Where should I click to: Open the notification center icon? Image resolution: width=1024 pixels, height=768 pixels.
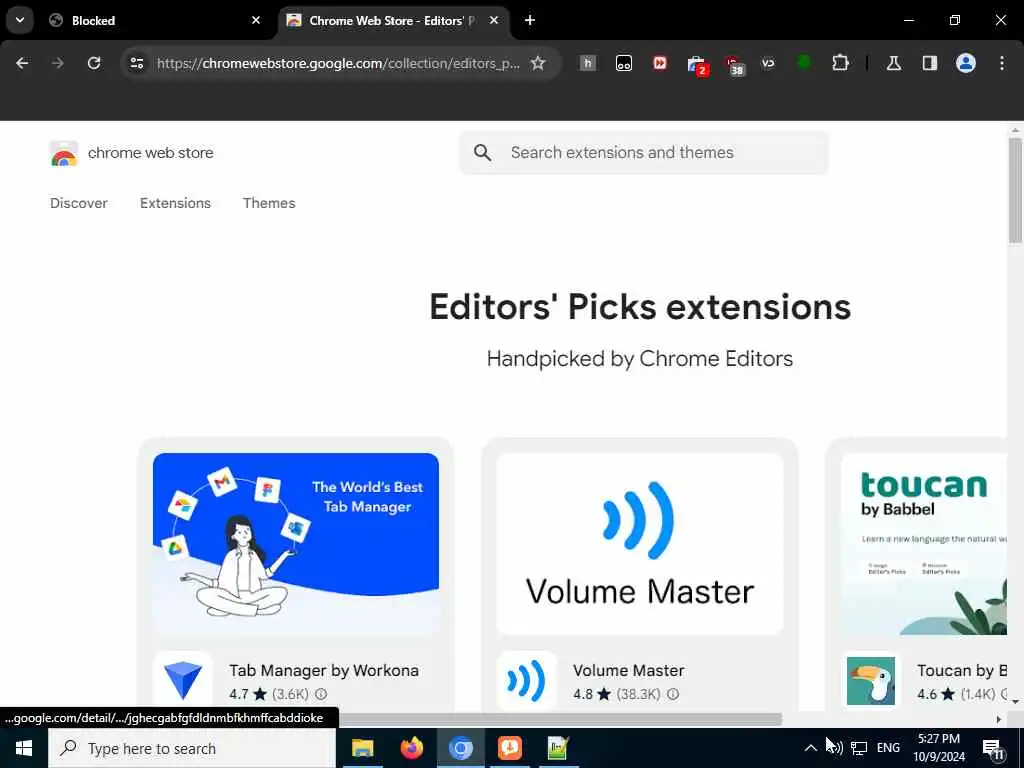tap(993, 750)
